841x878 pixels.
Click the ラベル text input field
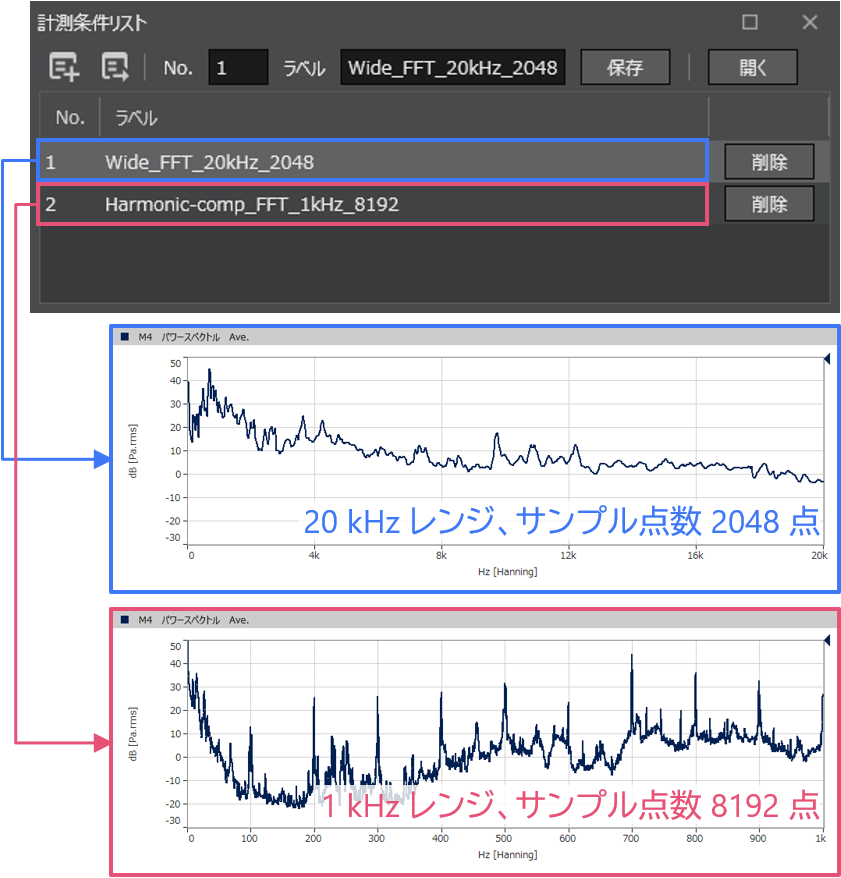[452, 67]
